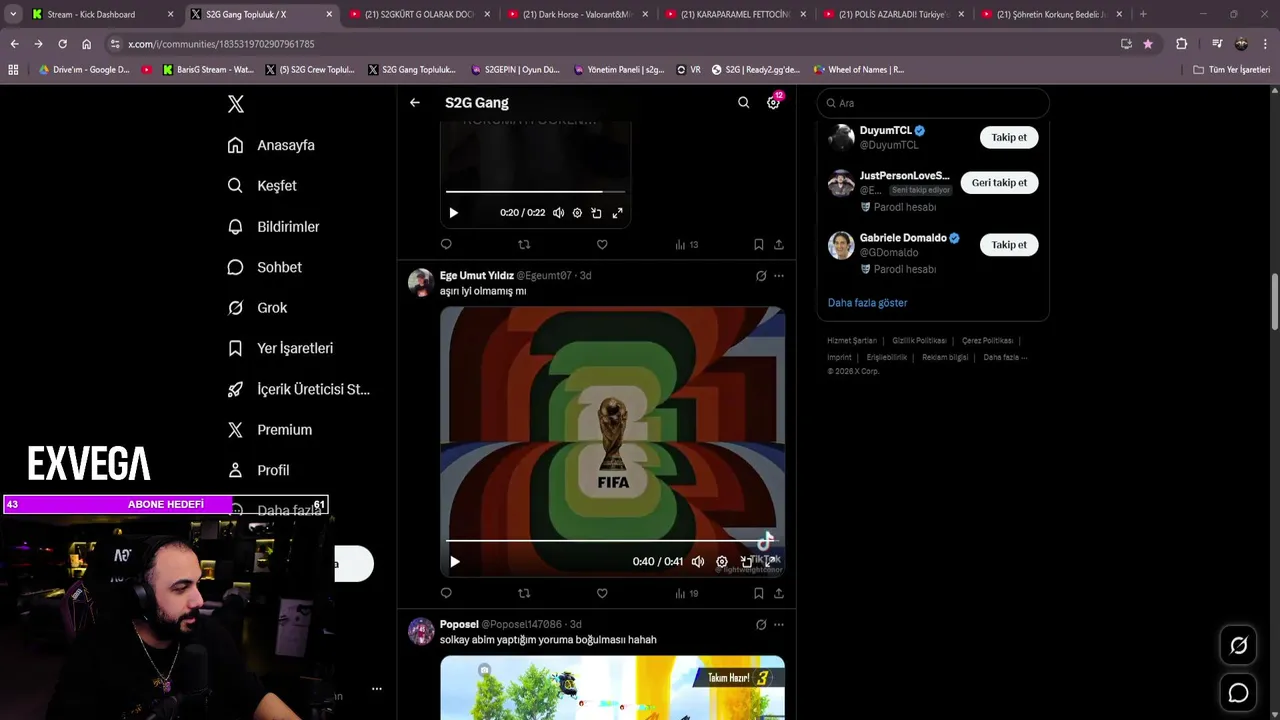Open Hizmet Şartları footer link
The width and height of the screenshot is (1280, 720).
tap(852, 341)
